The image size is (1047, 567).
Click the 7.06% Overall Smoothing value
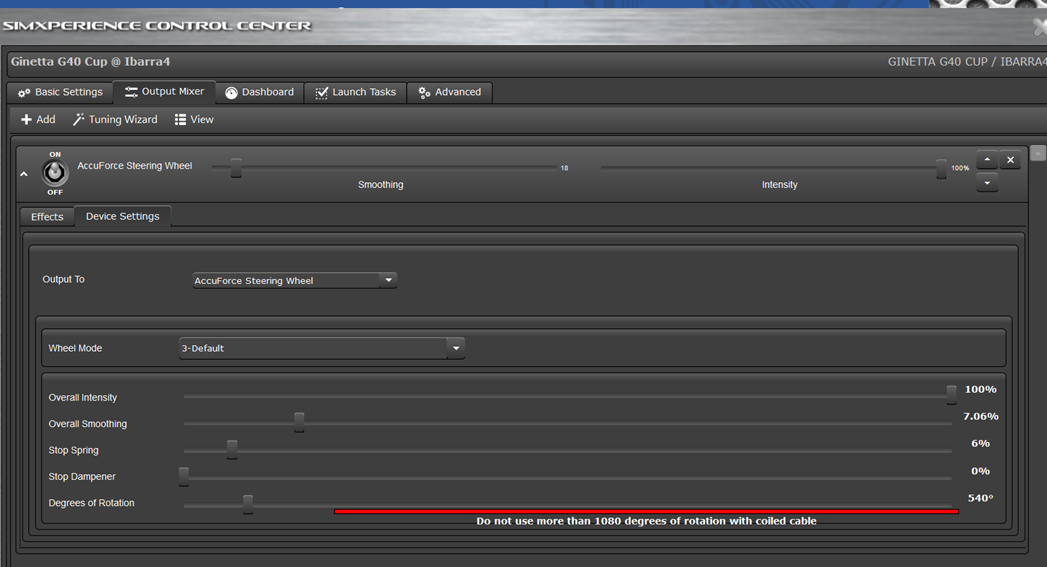click(x=980, y=416)
